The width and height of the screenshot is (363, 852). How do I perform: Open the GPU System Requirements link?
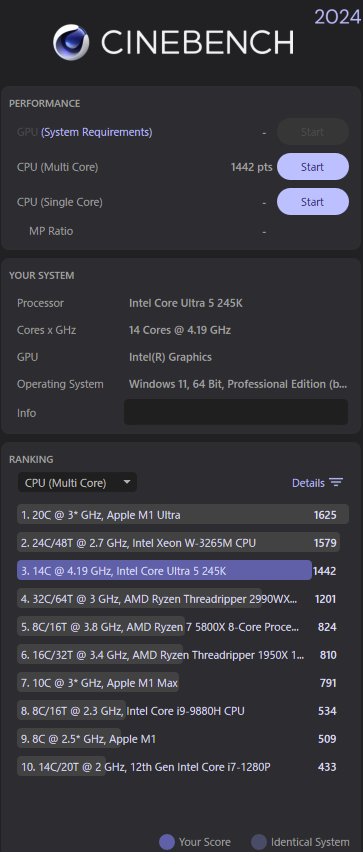click(97, 132)
